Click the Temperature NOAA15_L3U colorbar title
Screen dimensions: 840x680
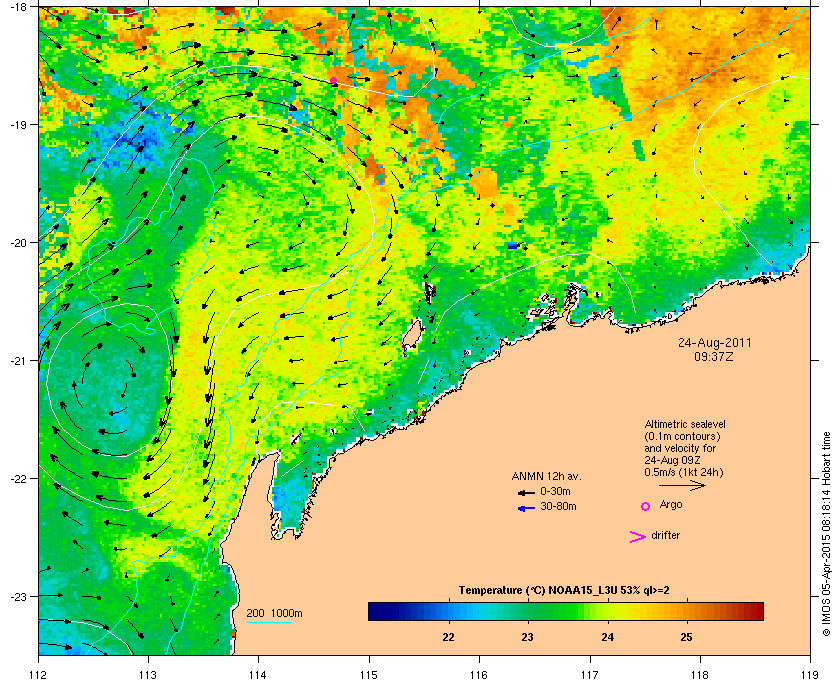pyautogui.click(x=564, y=591)
